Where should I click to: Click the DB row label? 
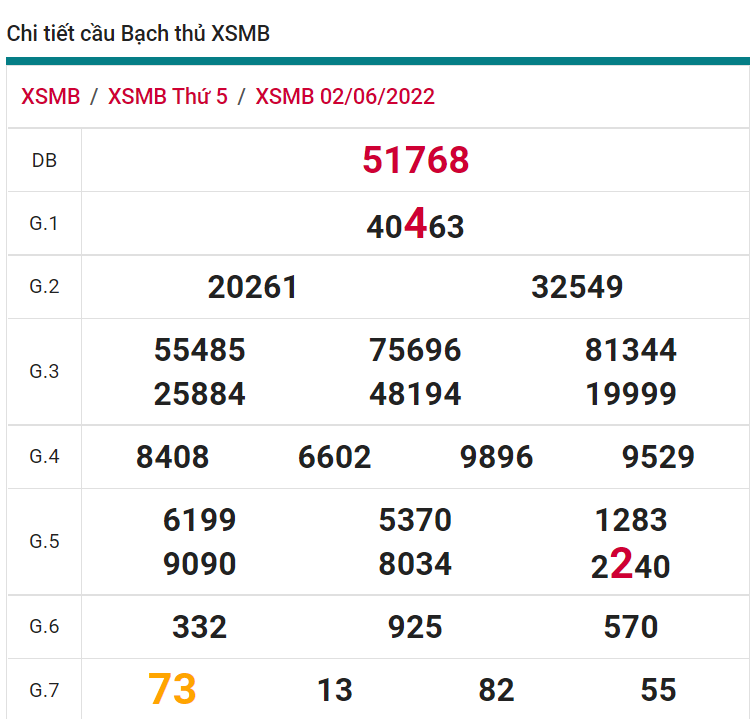pos(44,160)
